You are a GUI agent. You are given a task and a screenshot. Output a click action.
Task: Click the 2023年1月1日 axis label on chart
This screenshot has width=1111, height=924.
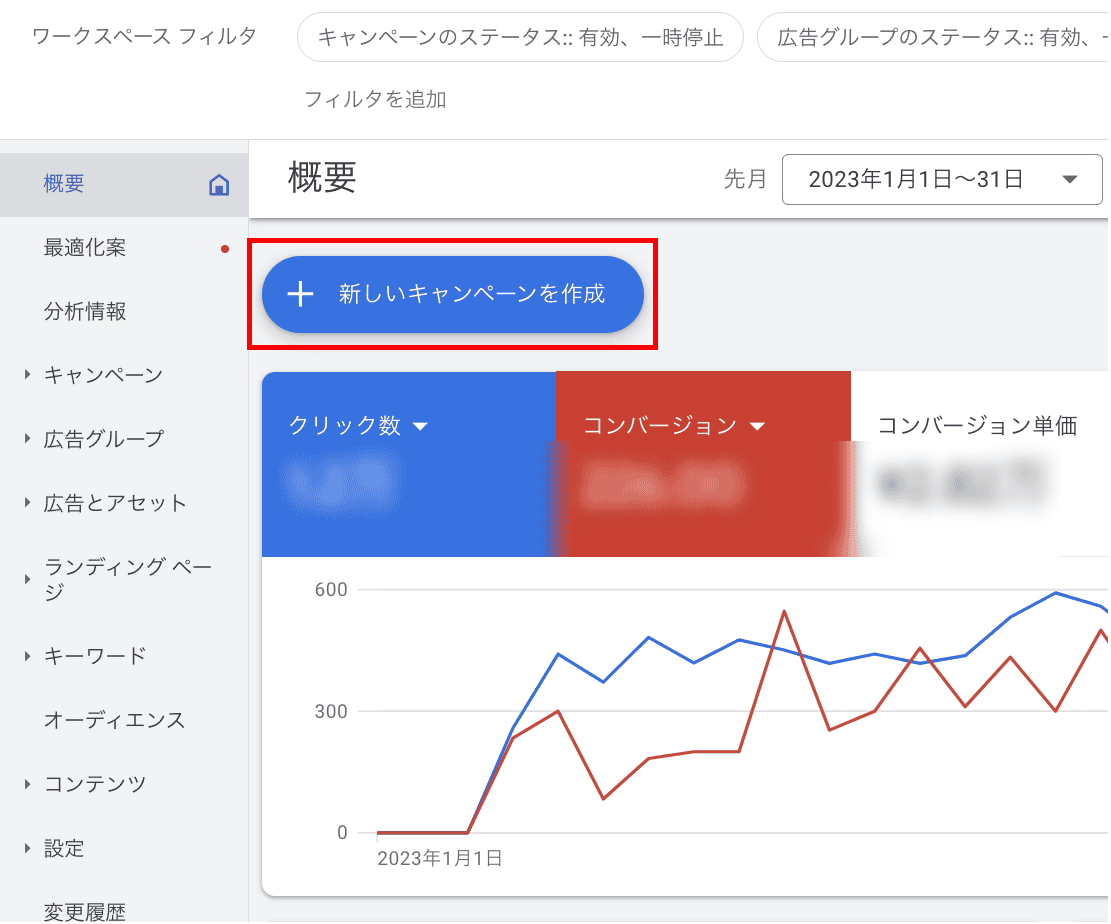439,859
